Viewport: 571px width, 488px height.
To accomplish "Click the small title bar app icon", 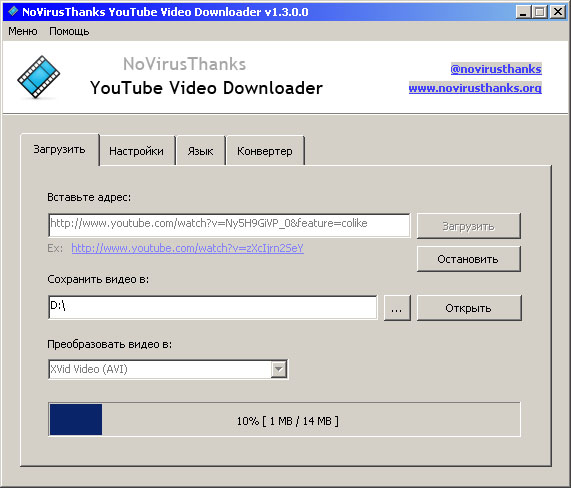I will [13, 11].
